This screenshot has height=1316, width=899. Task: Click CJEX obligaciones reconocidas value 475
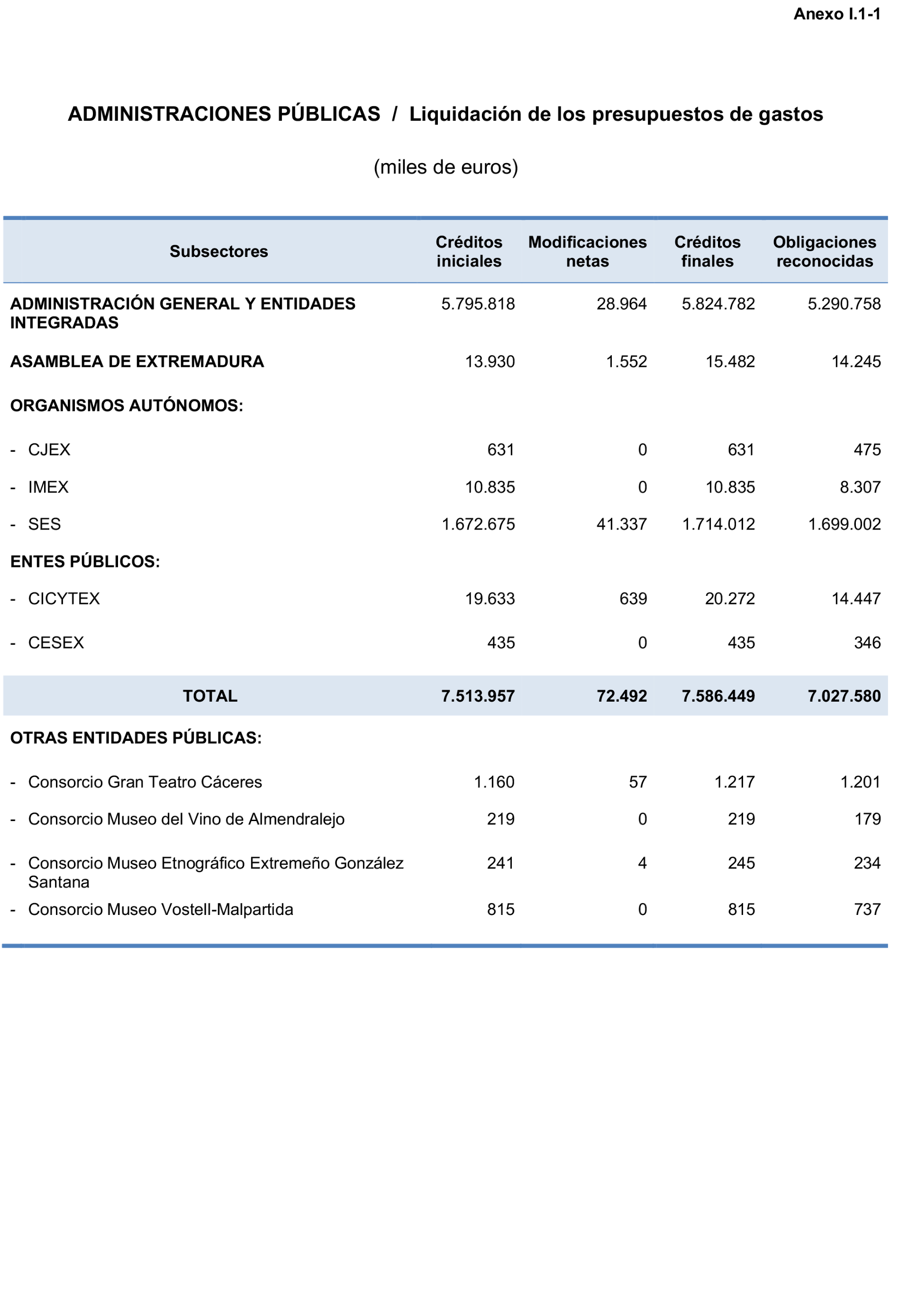(867, 450)
